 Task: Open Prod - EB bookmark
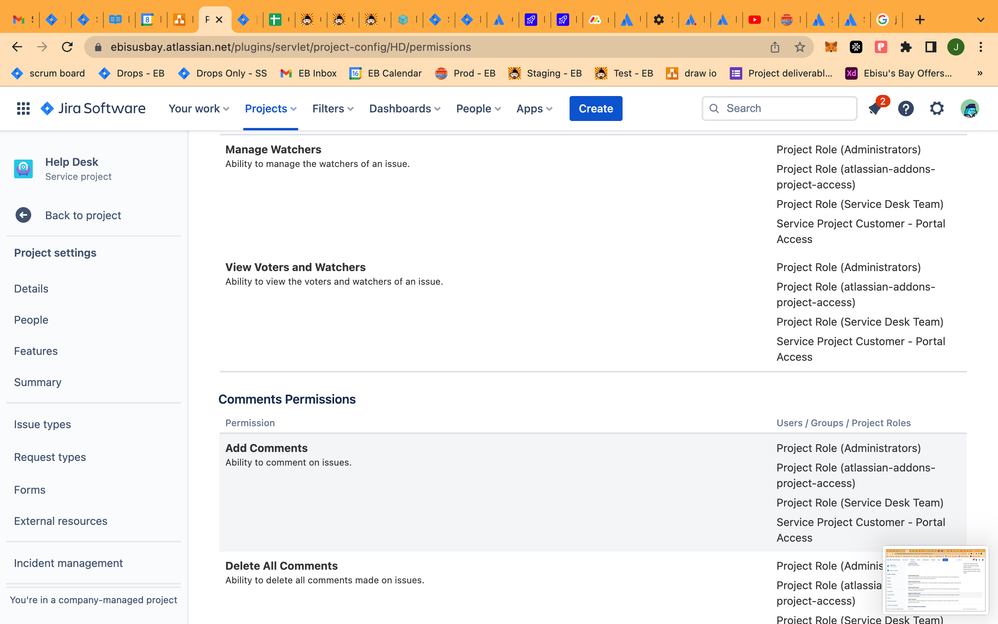pos(465,73)
